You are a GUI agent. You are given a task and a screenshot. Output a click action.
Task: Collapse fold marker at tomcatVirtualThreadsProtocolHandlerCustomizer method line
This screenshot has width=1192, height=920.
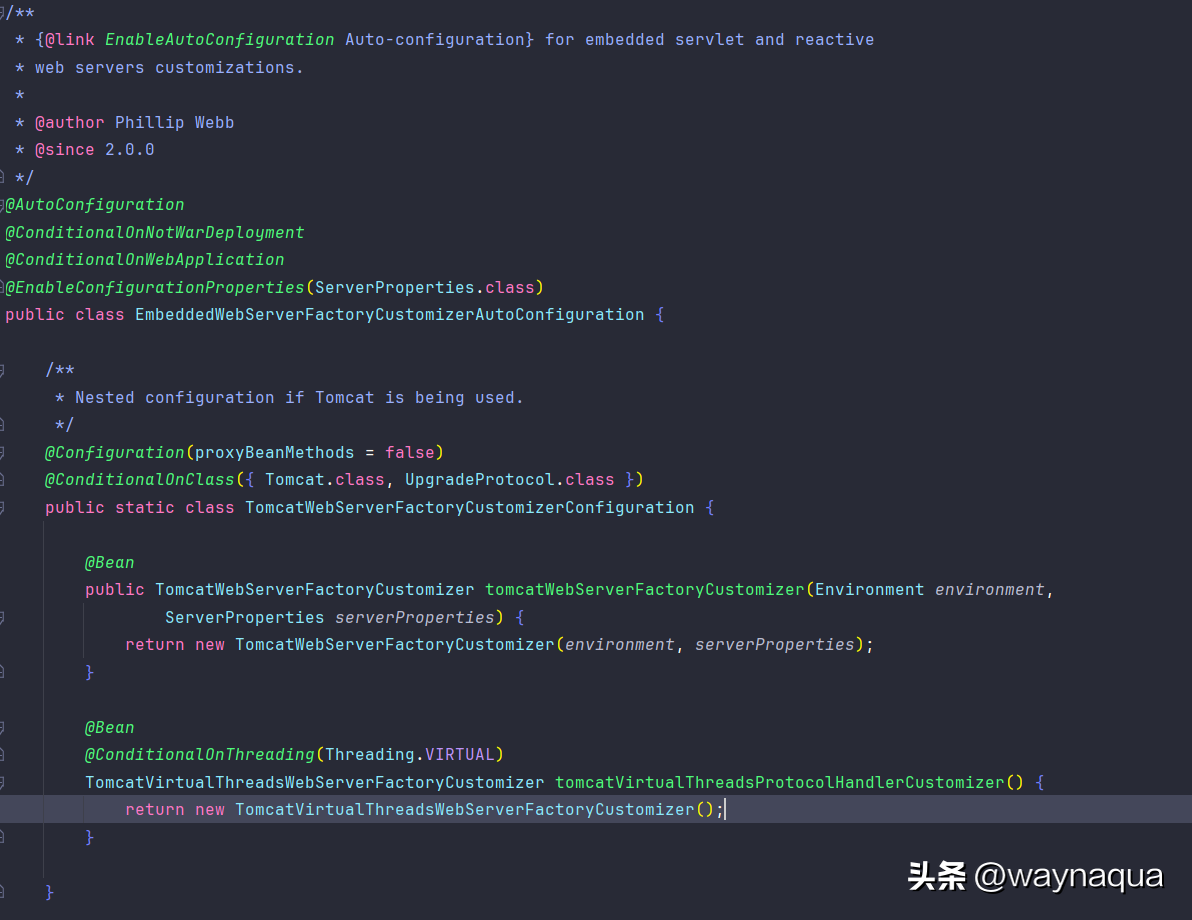pos(3,783)
